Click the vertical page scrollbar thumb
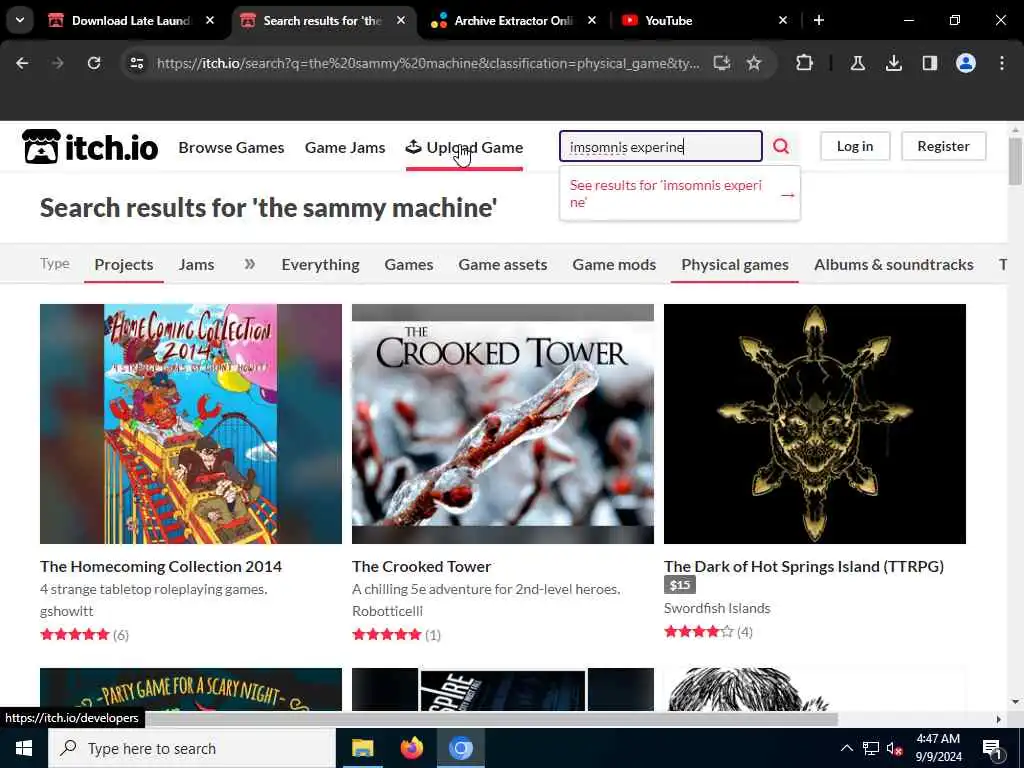 click(x=1015, y=161)
